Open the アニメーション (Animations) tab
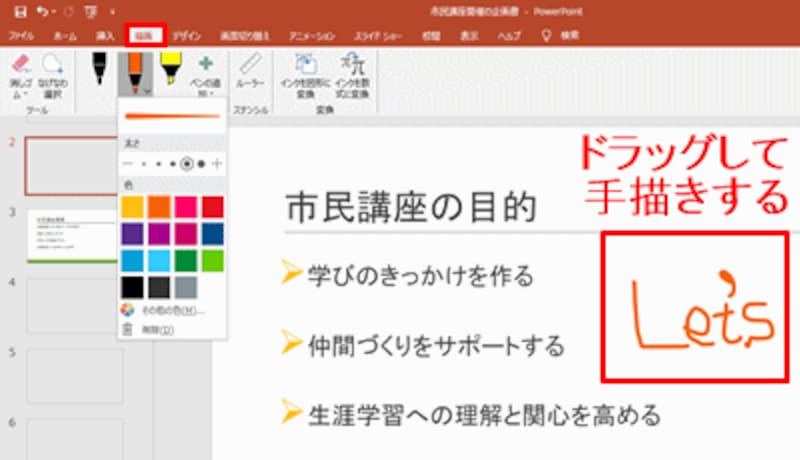This screenshot has width=800, height=460. 312,36
